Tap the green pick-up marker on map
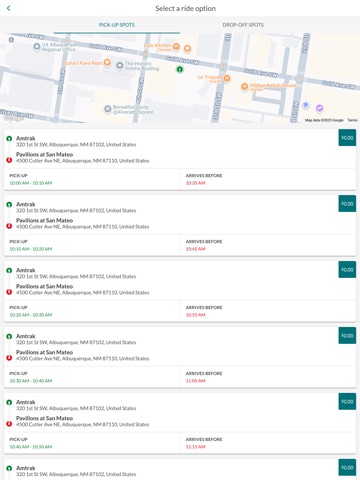Image resolution: width=360 pixels, height=480 pixels. [180, 69]
